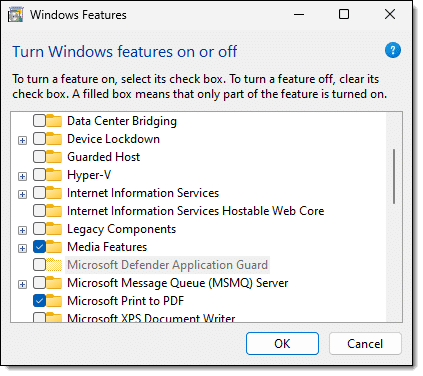
Task: Uncheck the Media Features checkbox
Action: click(39, 247)
